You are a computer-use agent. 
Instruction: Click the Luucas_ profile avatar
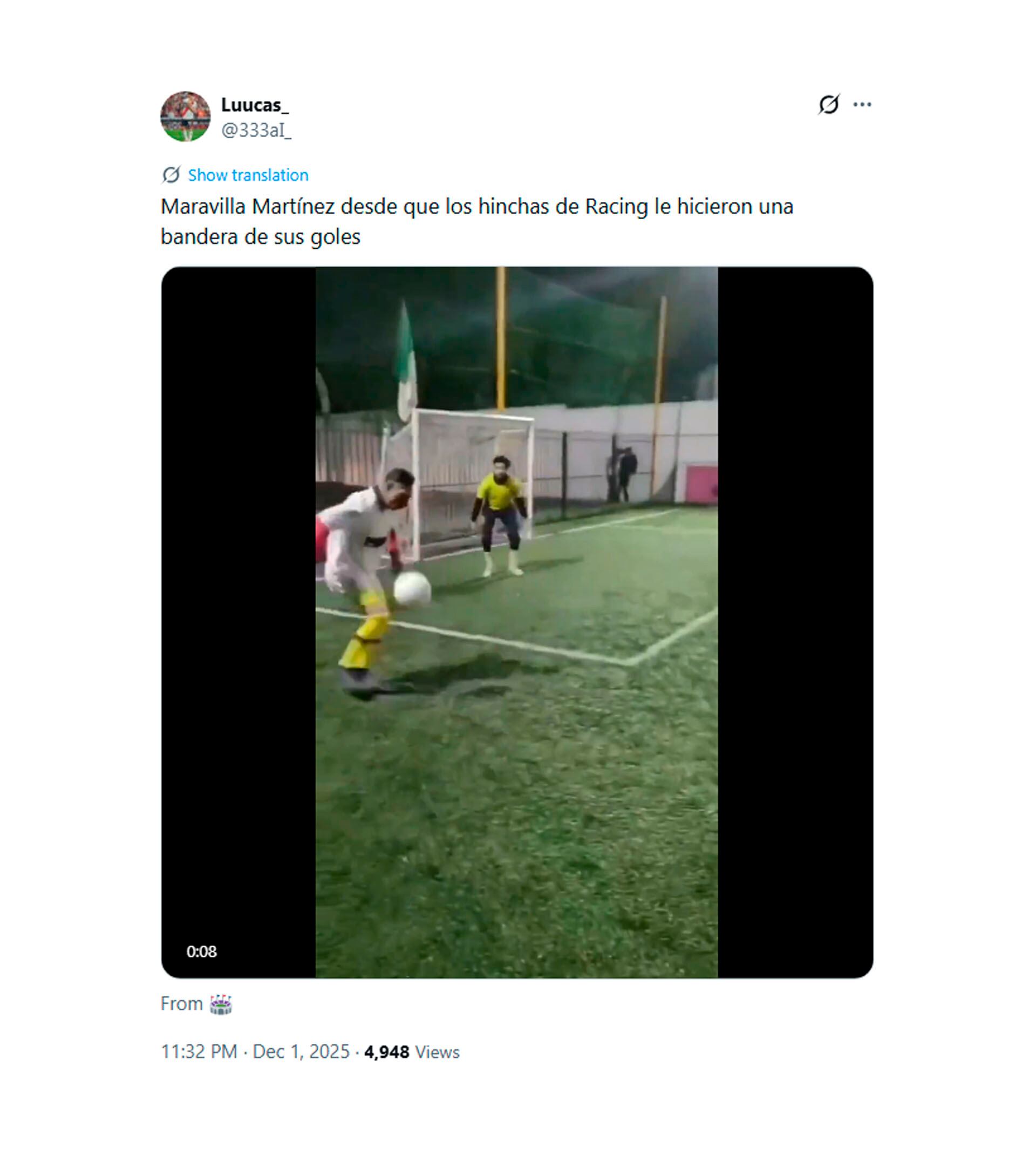point(185,116)
